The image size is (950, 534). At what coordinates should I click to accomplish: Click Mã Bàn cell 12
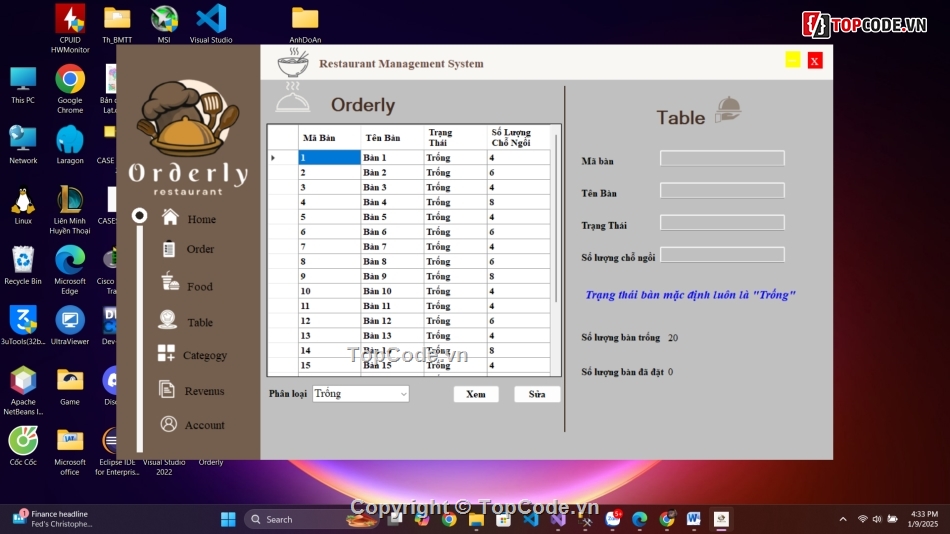(329, 321)
